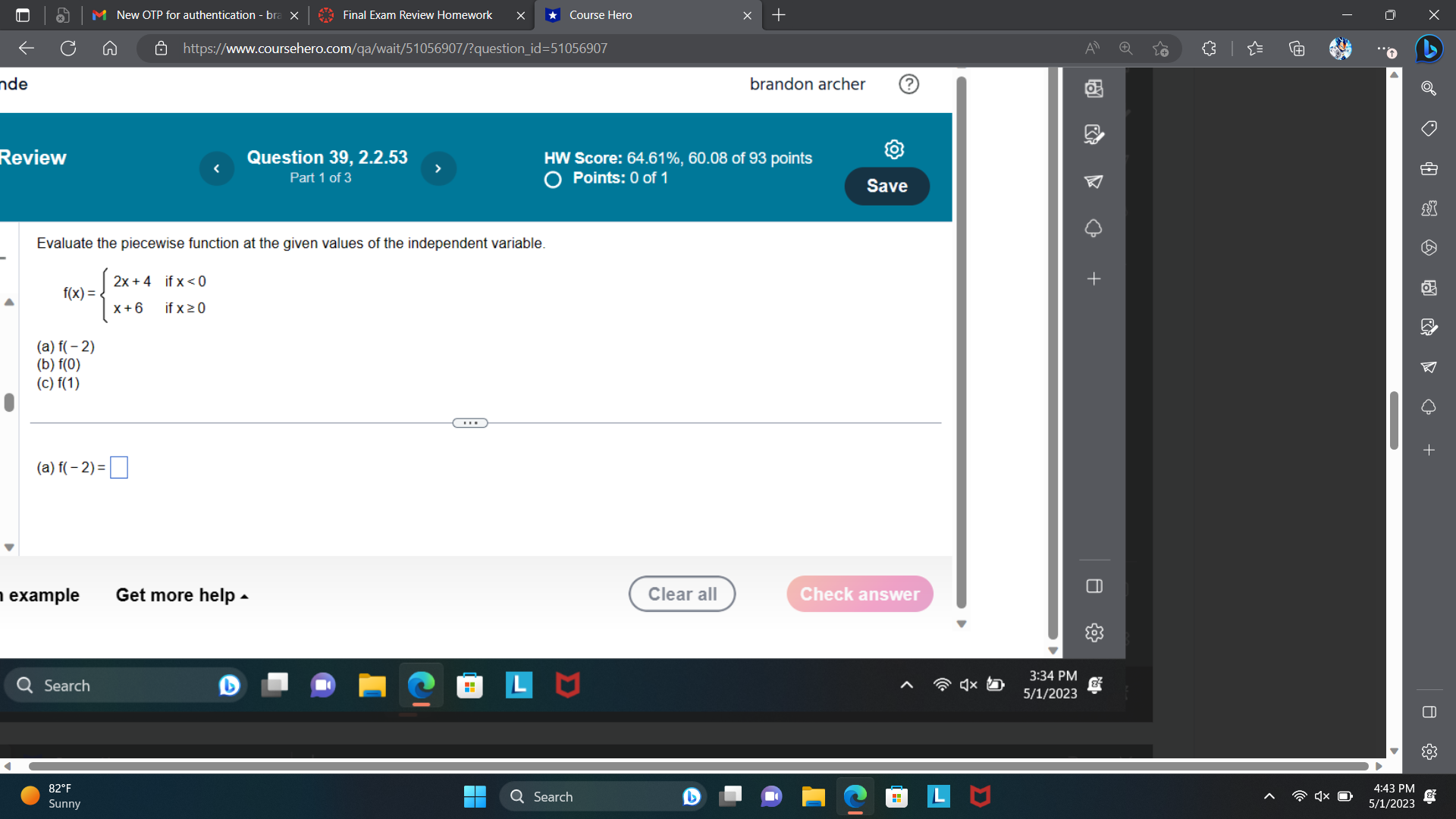Click the Clear all button
The width and height of the screenshot is (1456, 819).
coord(681,594)
